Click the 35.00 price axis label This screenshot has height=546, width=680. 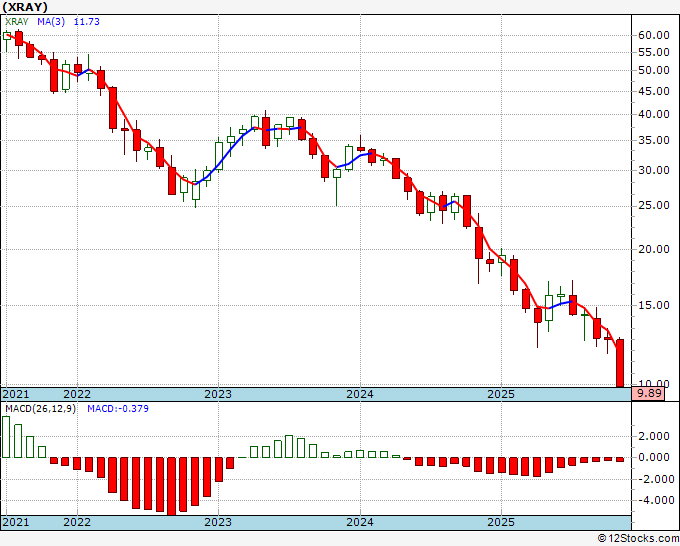point(654,141)
